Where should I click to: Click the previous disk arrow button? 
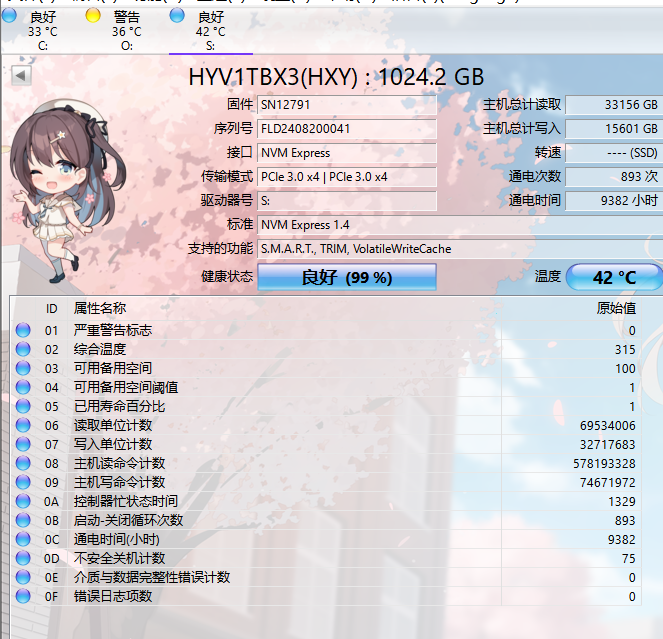click(21, 76)
